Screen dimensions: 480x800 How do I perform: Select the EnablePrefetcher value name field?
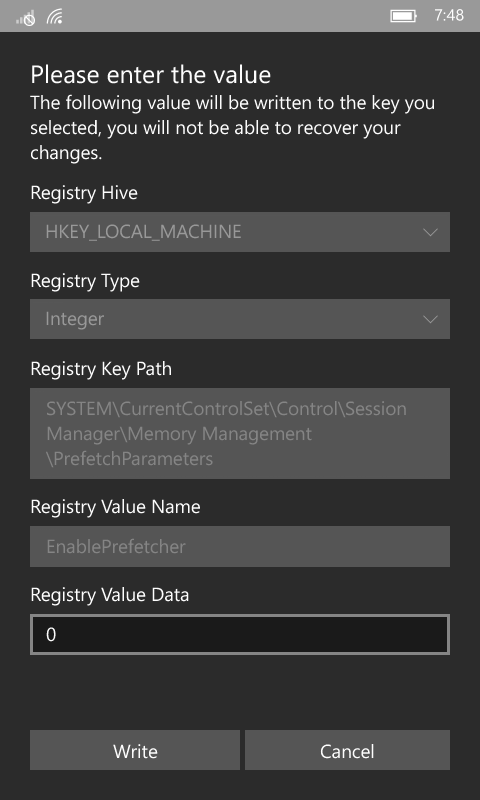(x=240, y=546)
